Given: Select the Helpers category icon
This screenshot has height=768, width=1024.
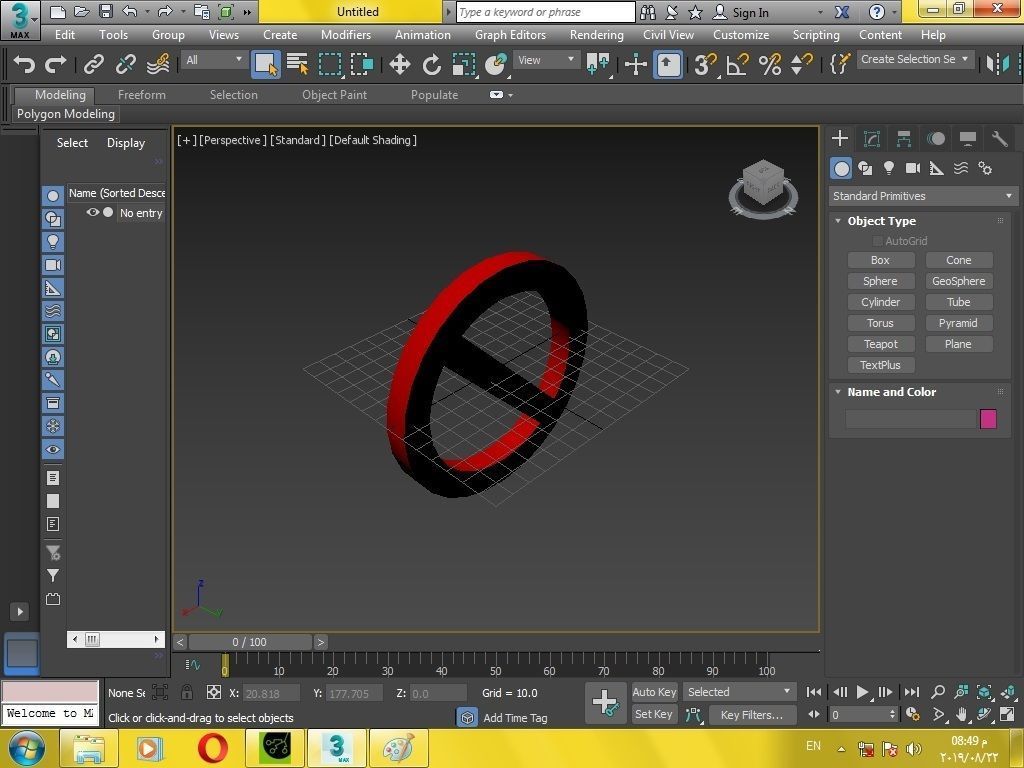Looking at the screenshot, I should point(936,168).
